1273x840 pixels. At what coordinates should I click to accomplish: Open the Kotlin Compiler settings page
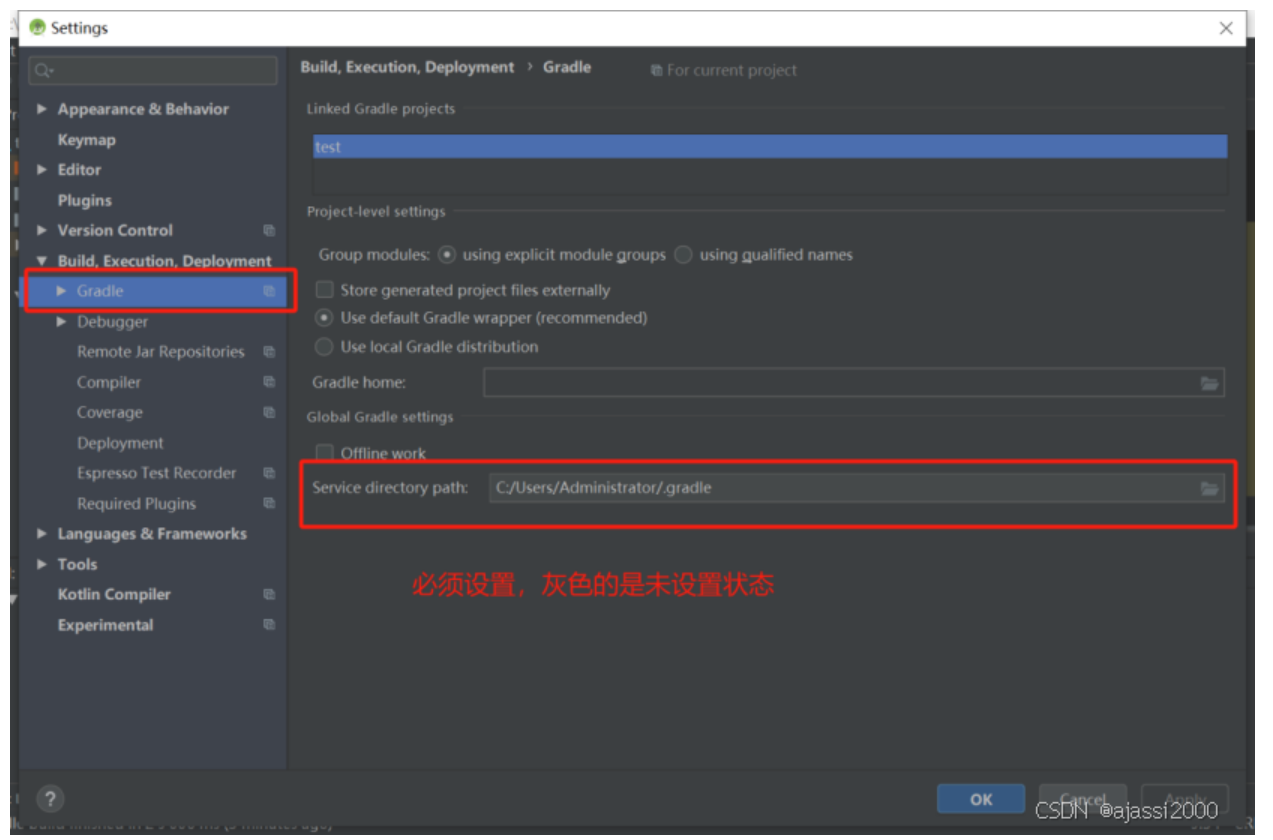pyautogui.click(x=114, y=594)
